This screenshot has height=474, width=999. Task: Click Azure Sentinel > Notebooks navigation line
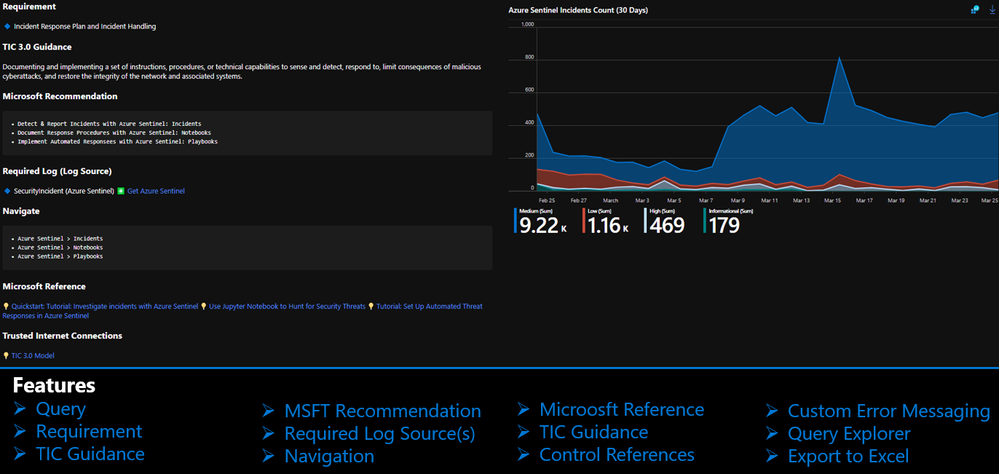click(60, 247)
